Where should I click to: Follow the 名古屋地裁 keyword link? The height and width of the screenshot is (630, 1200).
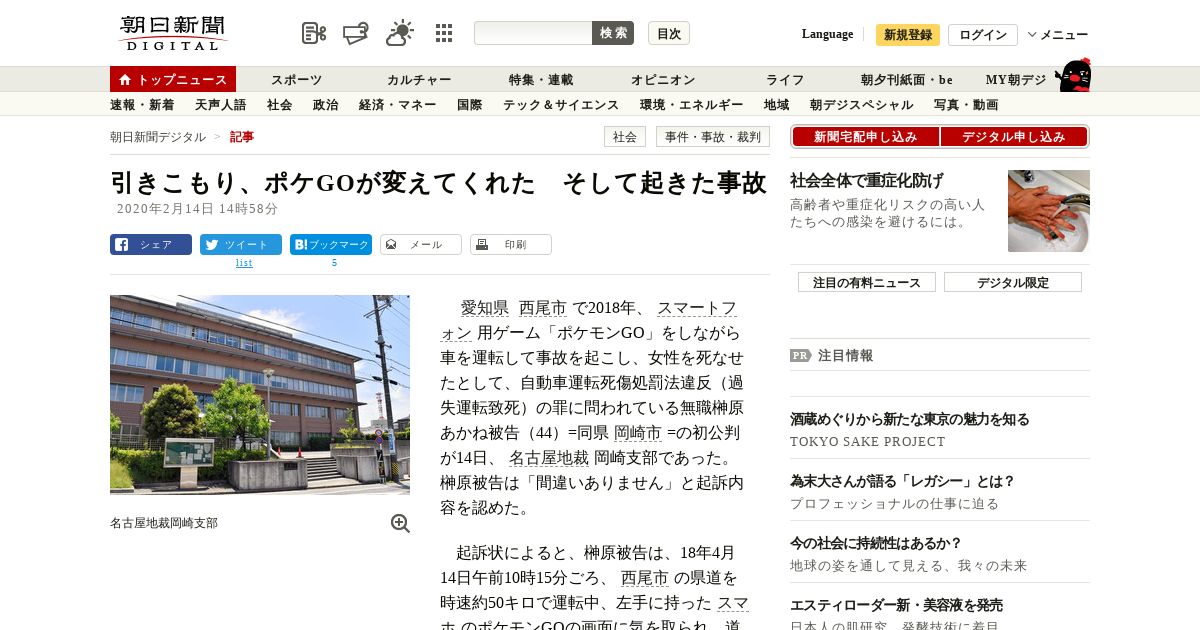point(549,458)
